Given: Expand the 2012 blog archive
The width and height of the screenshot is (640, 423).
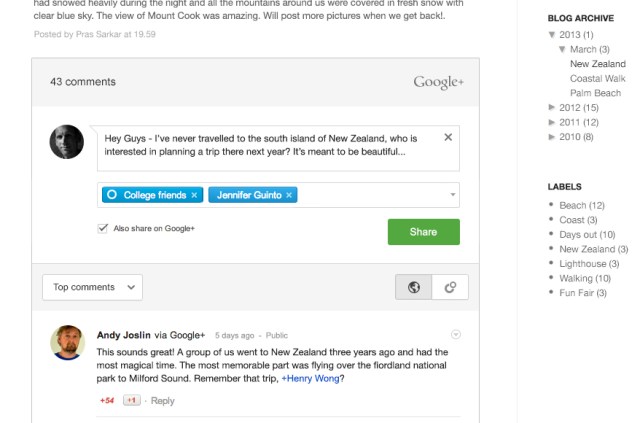Looking at the screenshot, I should [553, 107].
